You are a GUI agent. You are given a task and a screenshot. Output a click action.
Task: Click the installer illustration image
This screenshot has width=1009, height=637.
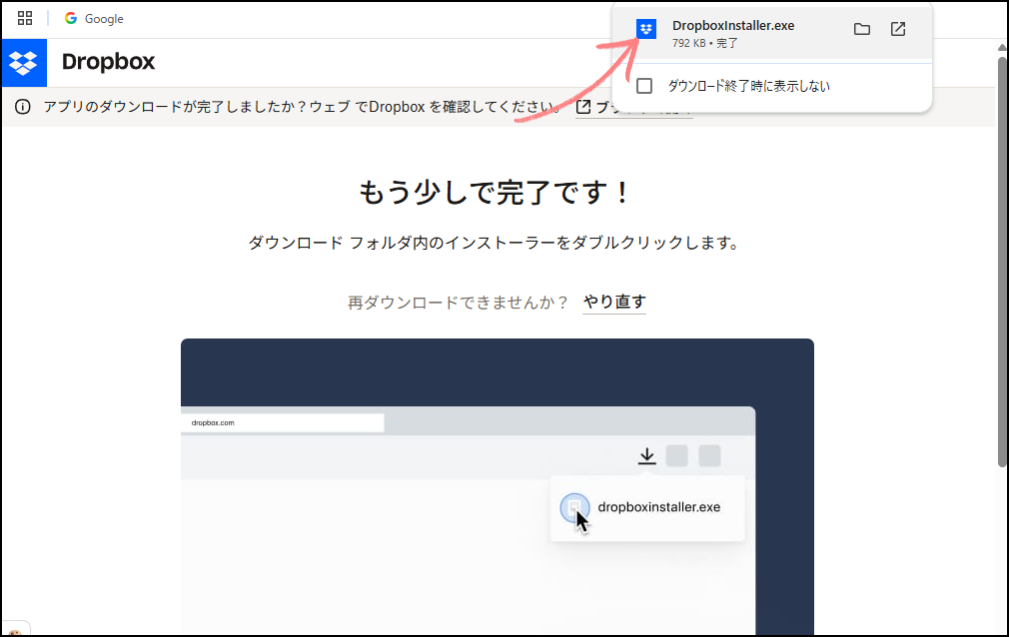497,486
